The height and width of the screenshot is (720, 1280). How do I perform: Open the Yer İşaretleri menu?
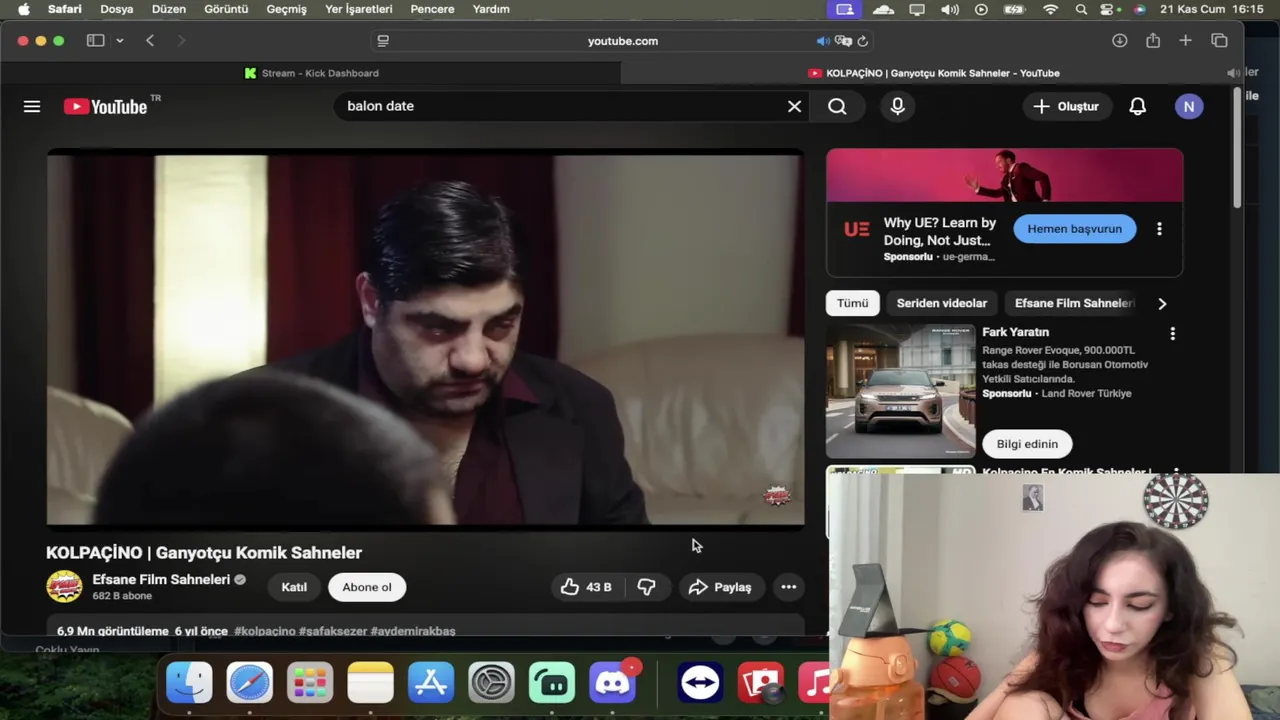pos(359,9)
